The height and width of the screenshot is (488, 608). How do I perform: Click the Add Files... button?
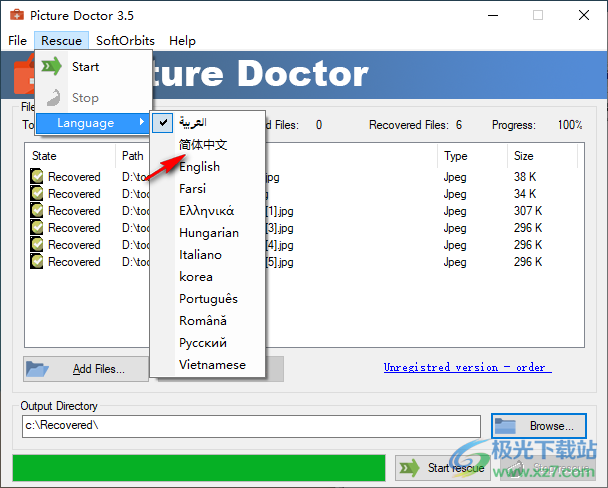86,369
